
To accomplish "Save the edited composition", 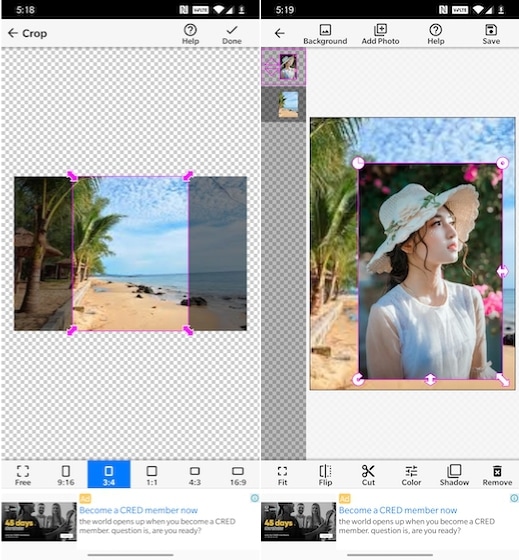I will [x=491, y=34].
